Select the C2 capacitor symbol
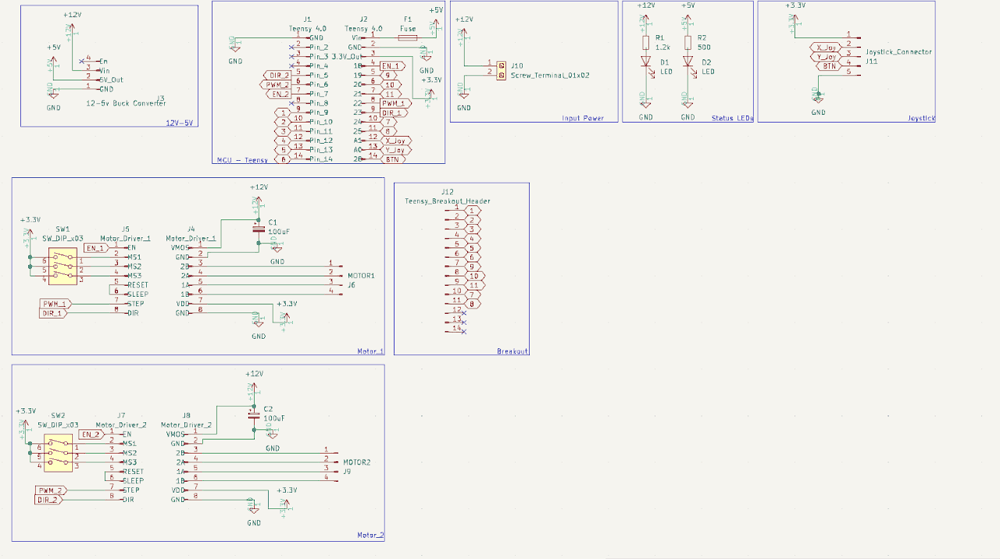 pos(254,415)
